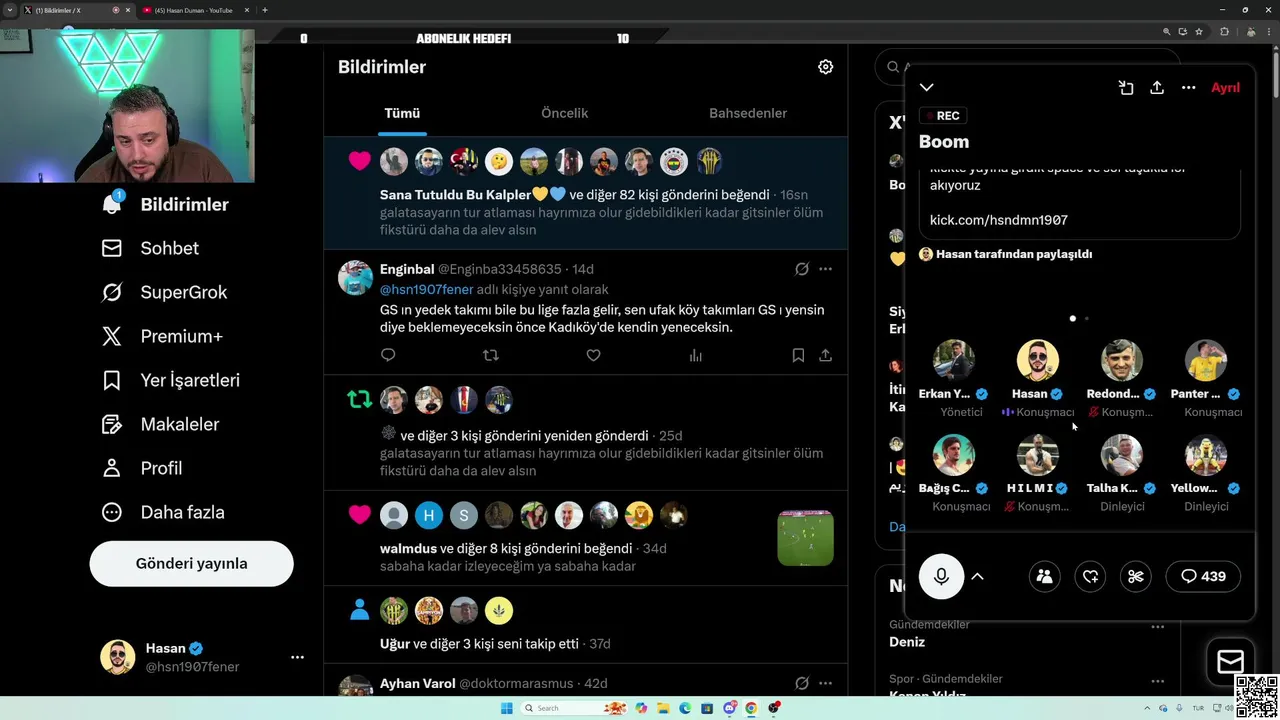Open more options for Deniz trend

1157,627
